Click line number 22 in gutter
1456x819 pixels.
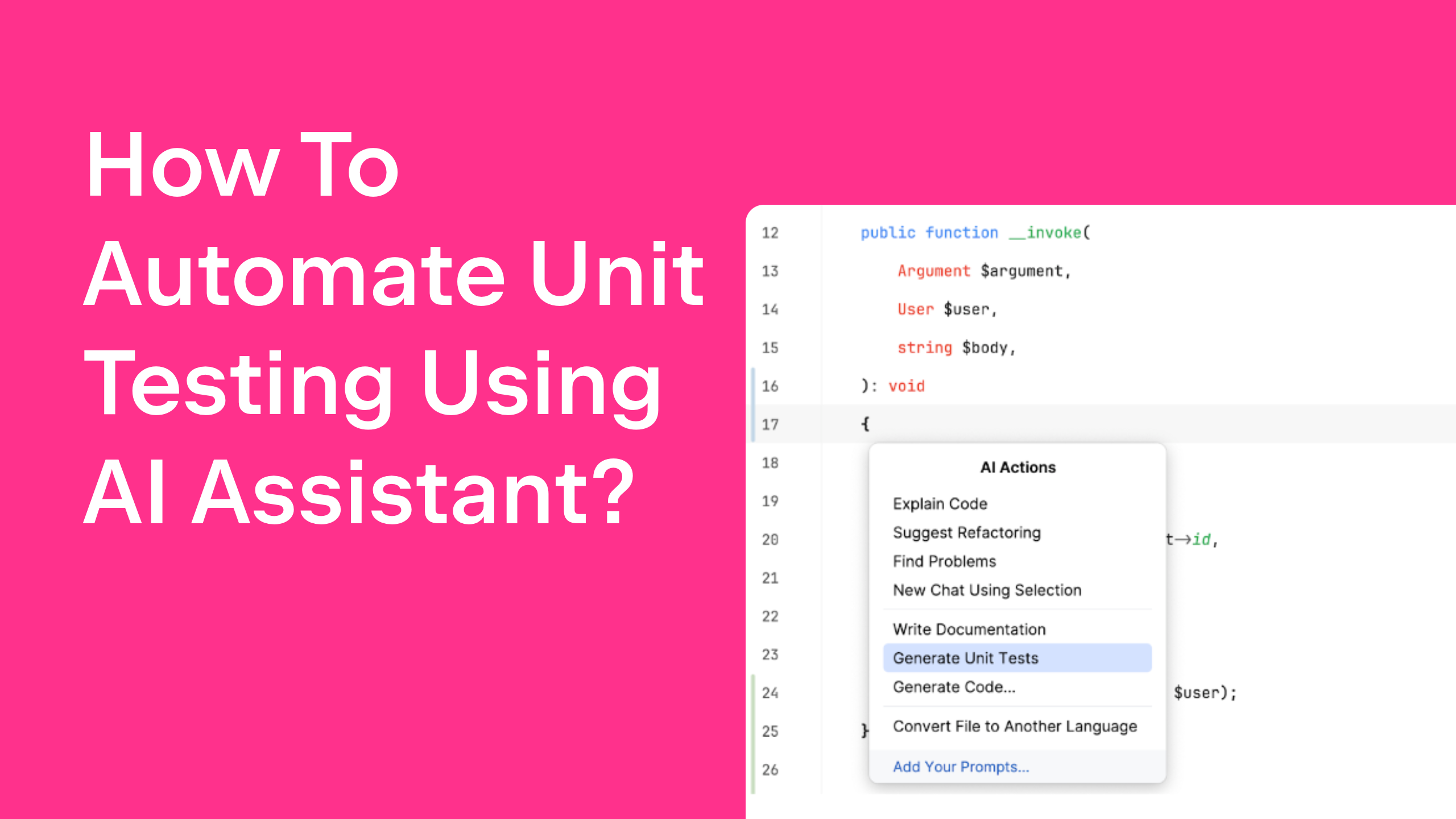click(x=770, y=616)
